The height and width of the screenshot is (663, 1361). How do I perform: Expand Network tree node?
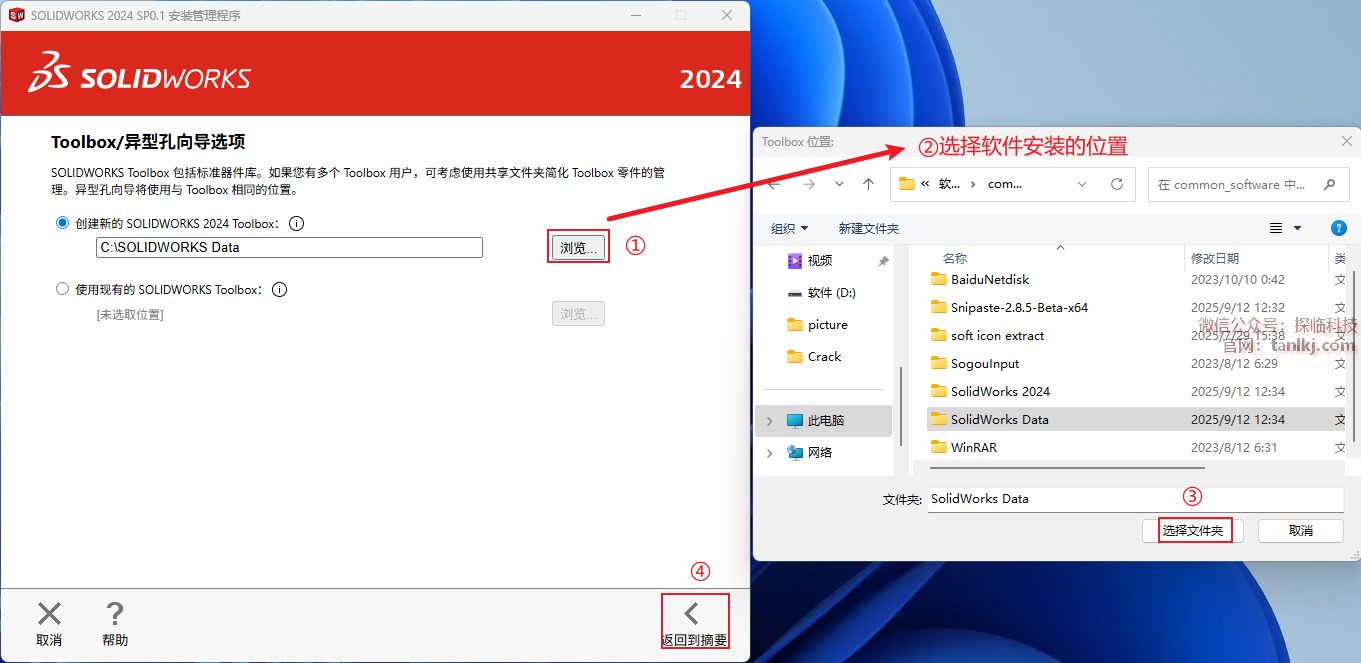(x=769, y=453)
